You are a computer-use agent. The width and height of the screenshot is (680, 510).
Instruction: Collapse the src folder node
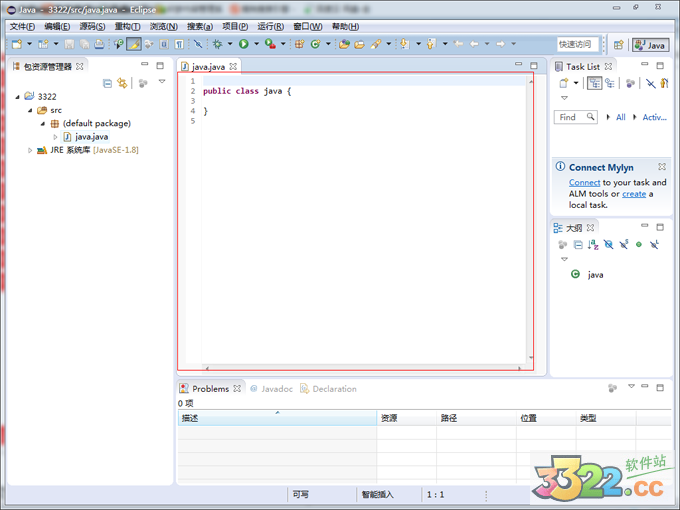tap(30, 110)
